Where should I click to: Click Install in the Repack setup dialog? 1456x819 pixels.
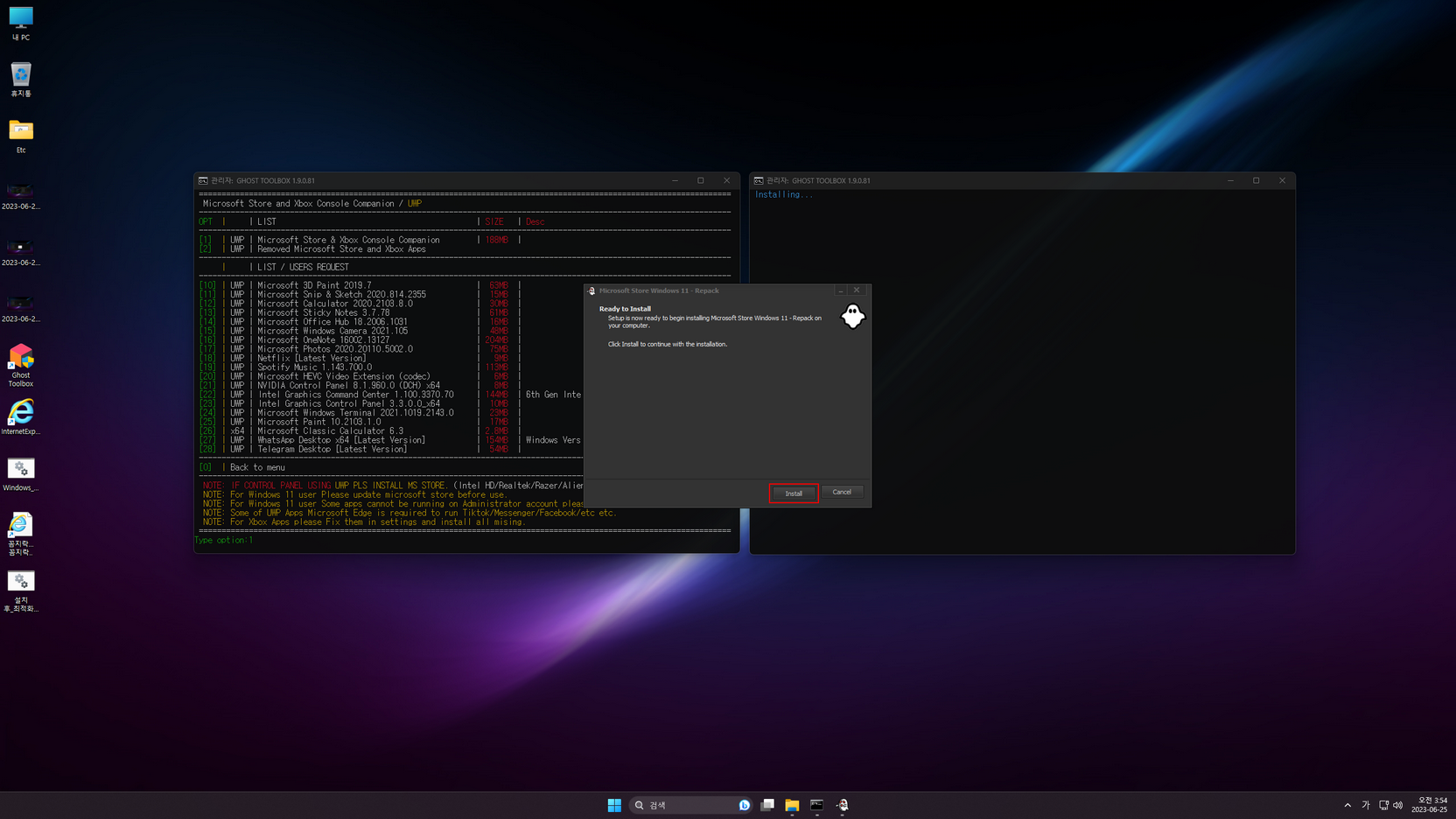(794, 493)
